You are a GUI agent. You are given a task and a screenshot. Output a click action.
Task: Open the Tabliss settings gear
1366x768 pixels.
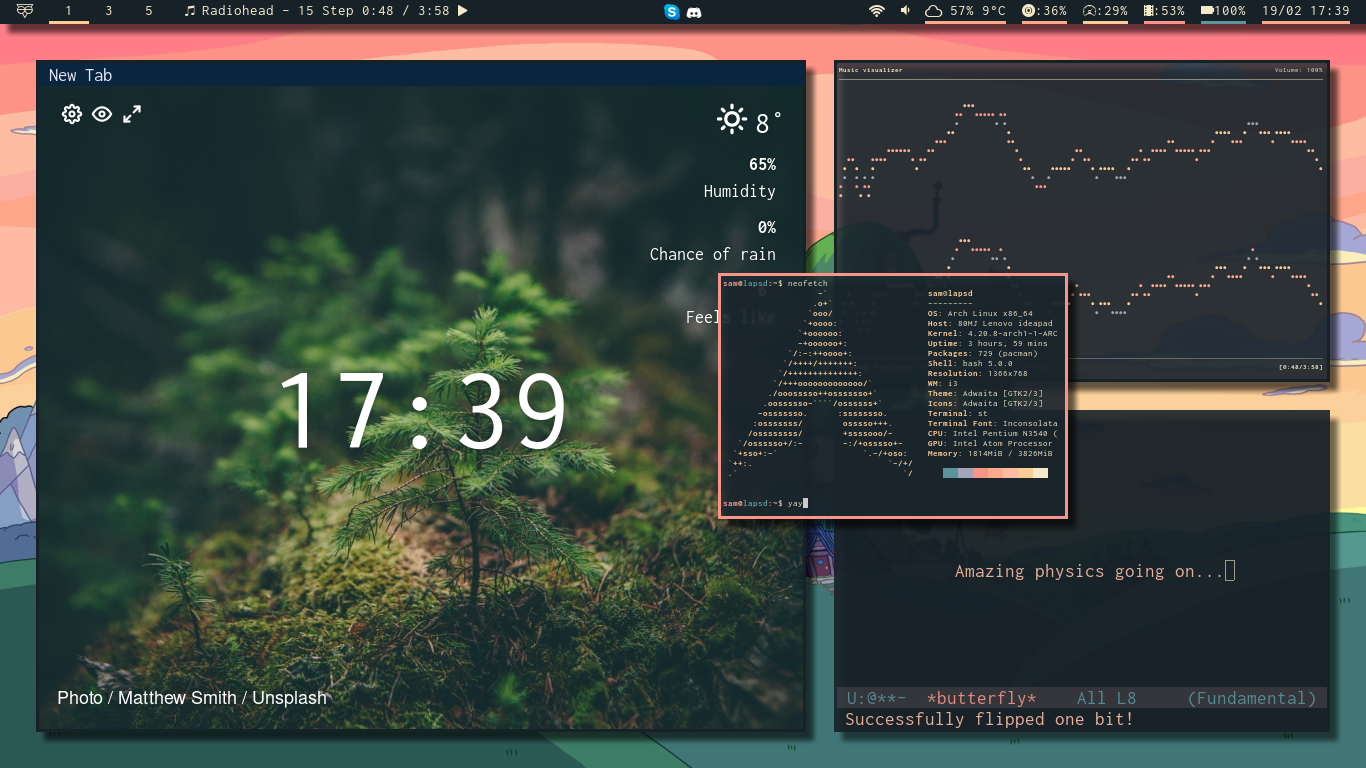71,114
